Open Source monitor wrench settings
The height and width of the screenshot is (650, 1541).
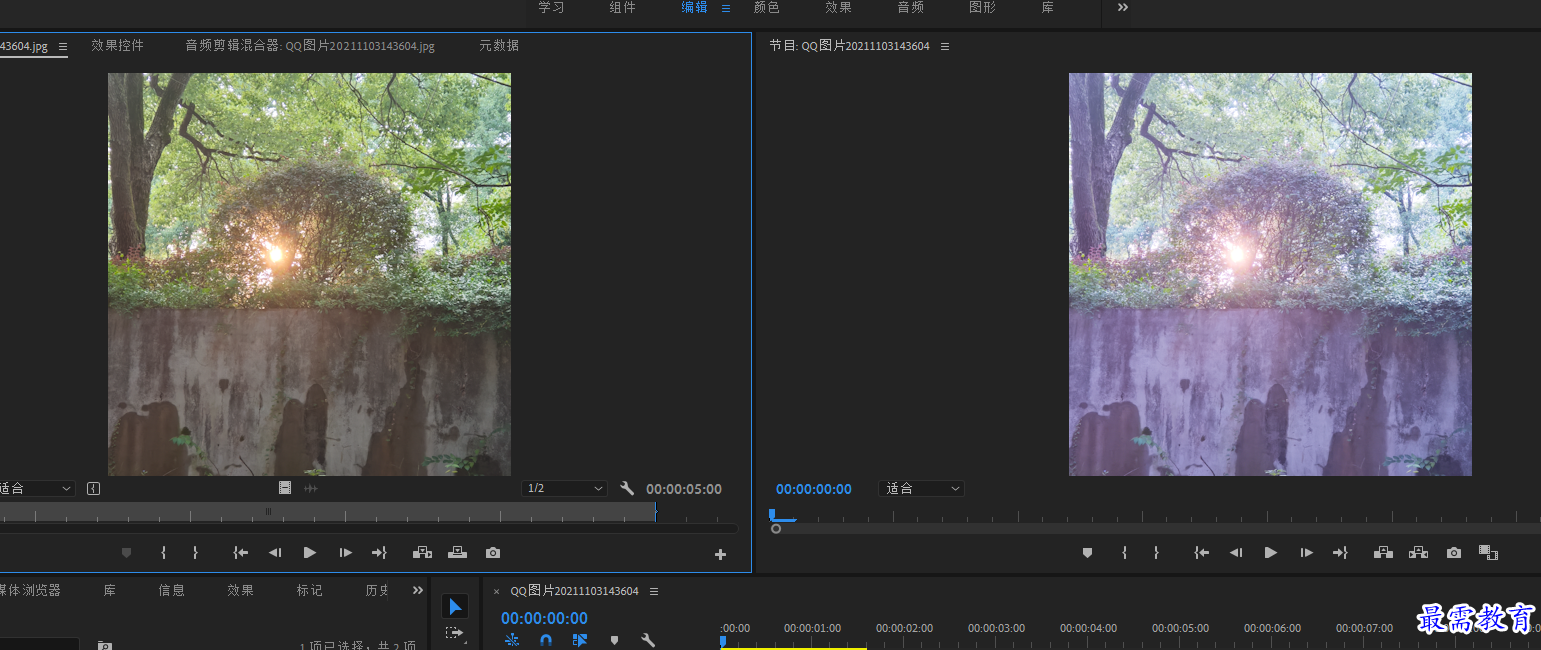[x=627, y=488]
